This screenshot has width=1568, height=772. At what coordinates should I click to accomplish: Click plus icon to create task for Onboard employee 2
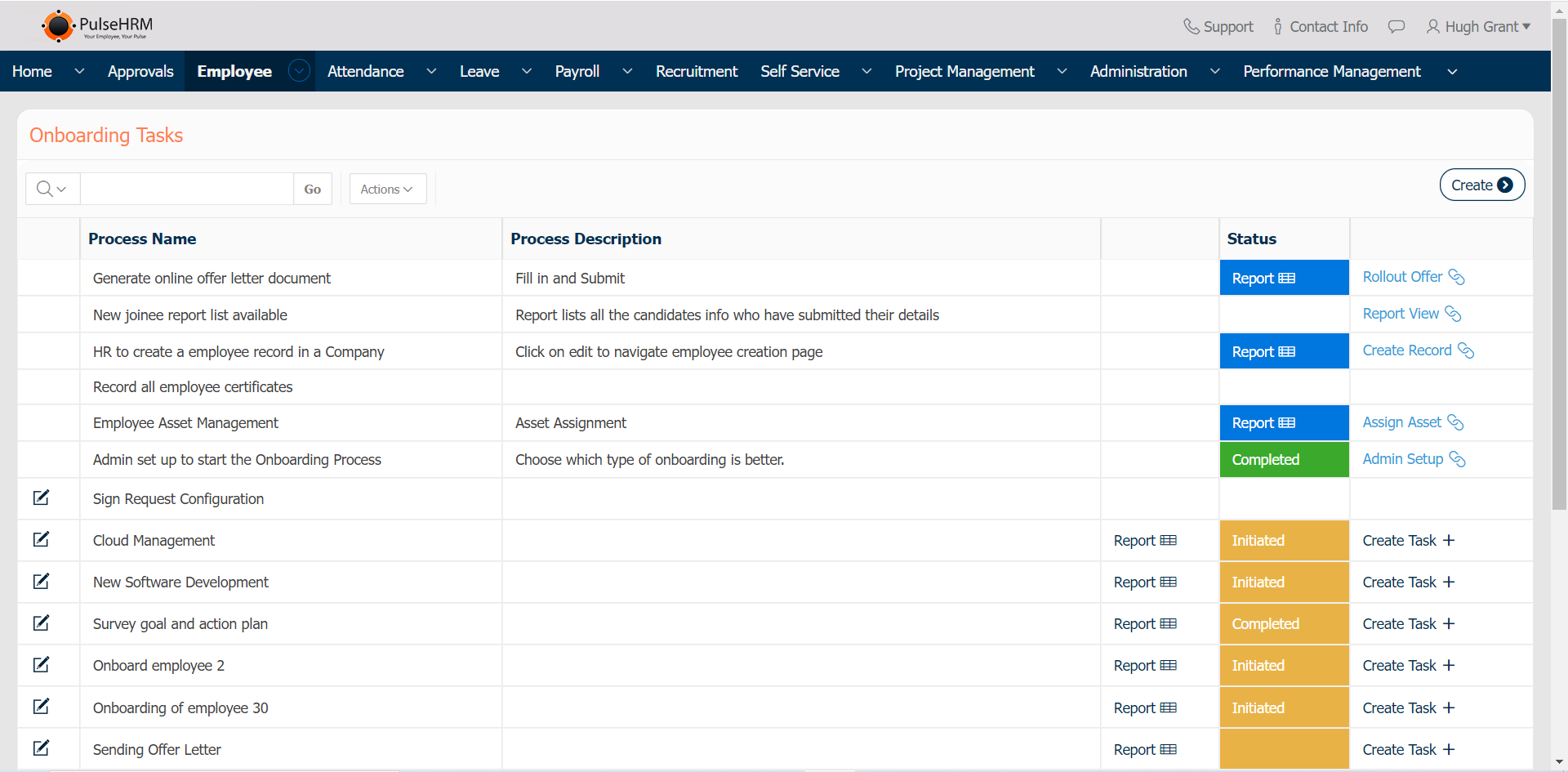tap(1449, 666)
